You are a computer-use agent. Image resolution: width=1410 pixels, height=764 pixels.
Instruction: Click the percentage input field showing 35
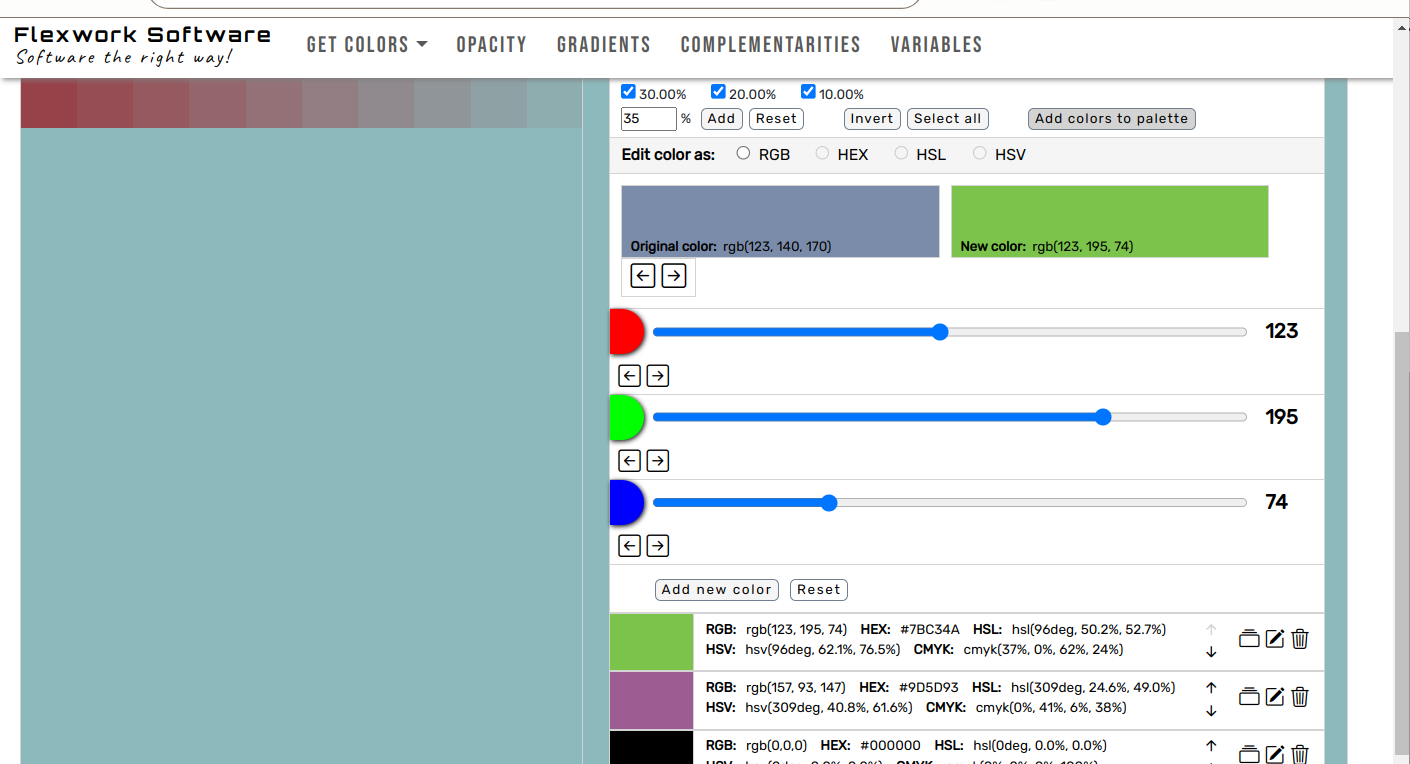pos(649,119)
